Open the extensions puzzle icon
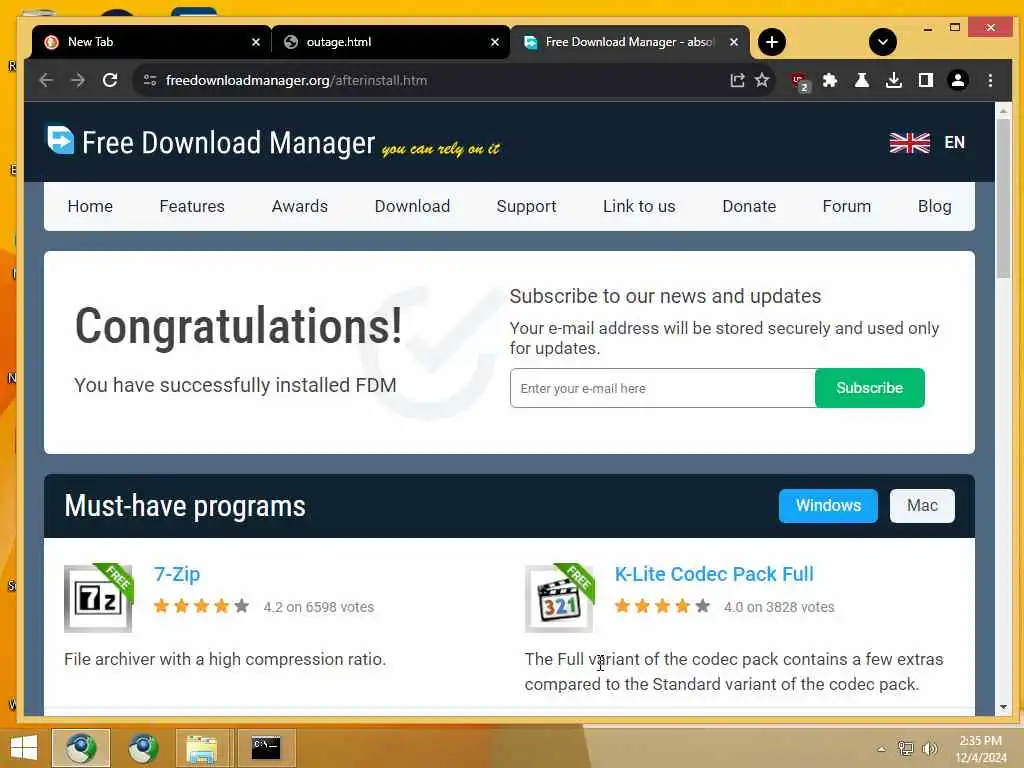Image resolution: width=1024 pixels, height=768 pixels. (830, 80)
